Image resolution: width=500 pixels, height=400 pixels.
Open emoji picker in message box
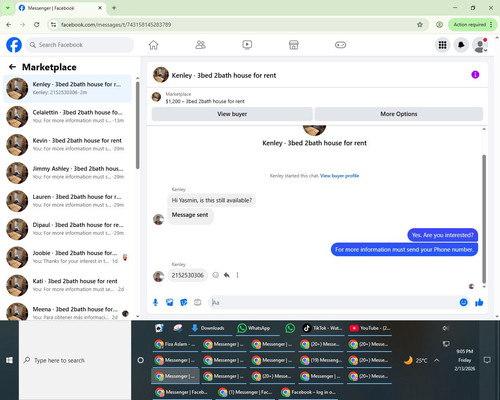[463, 302]
